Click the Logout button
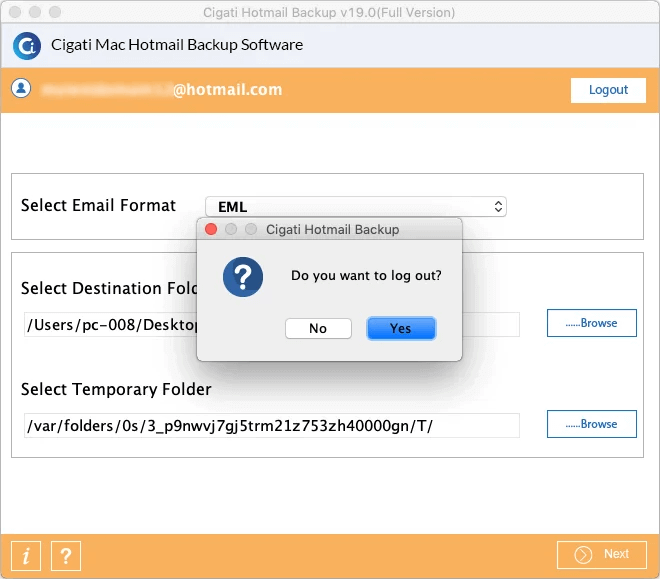The image size is (660, 579). [608, 90]
